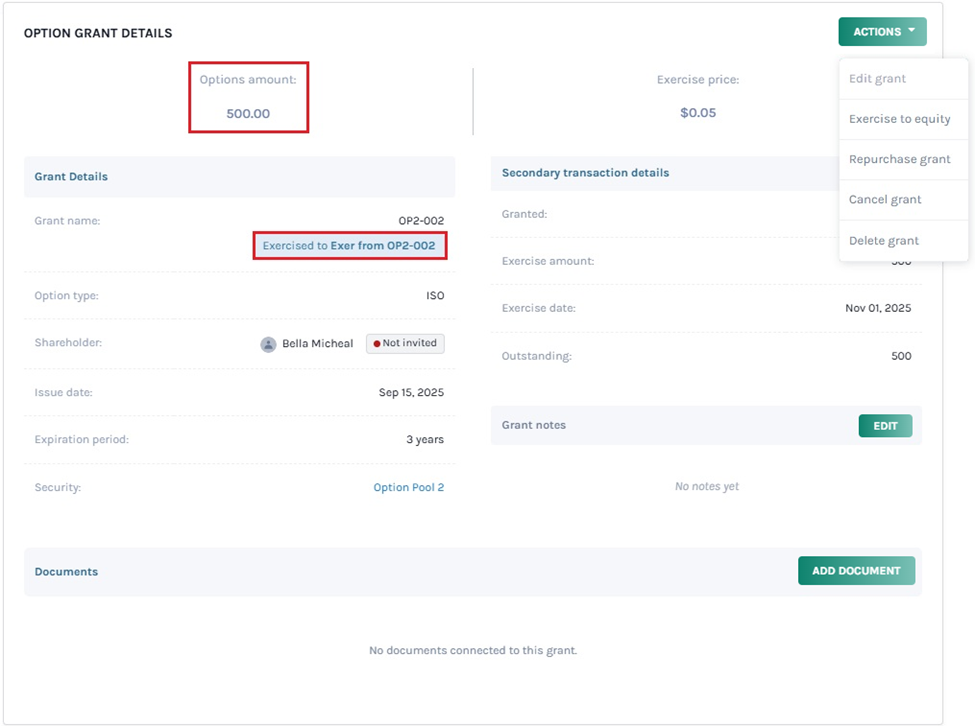The height and width of the screenshot is (726, 975).
Task: Click the Not invited shareholder badge
Action: pyautogui.click(x=405, y=343)
